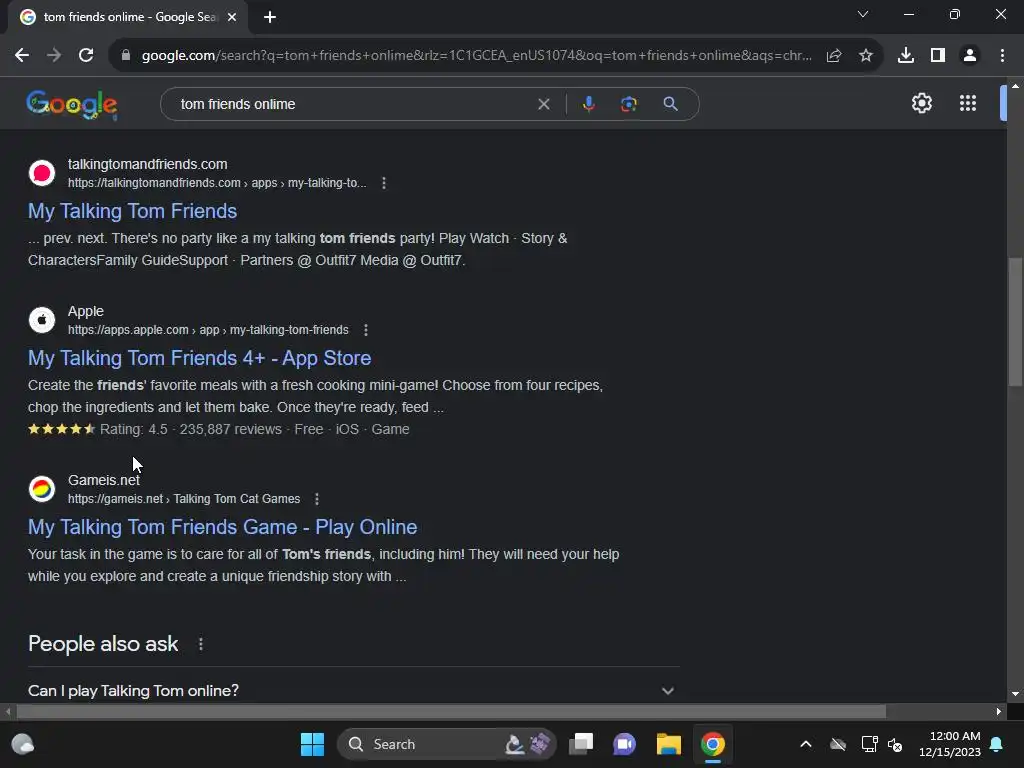Click the apps.apple.com URL breadcrumb
The image size is (1024, 768).
(208, 330)
